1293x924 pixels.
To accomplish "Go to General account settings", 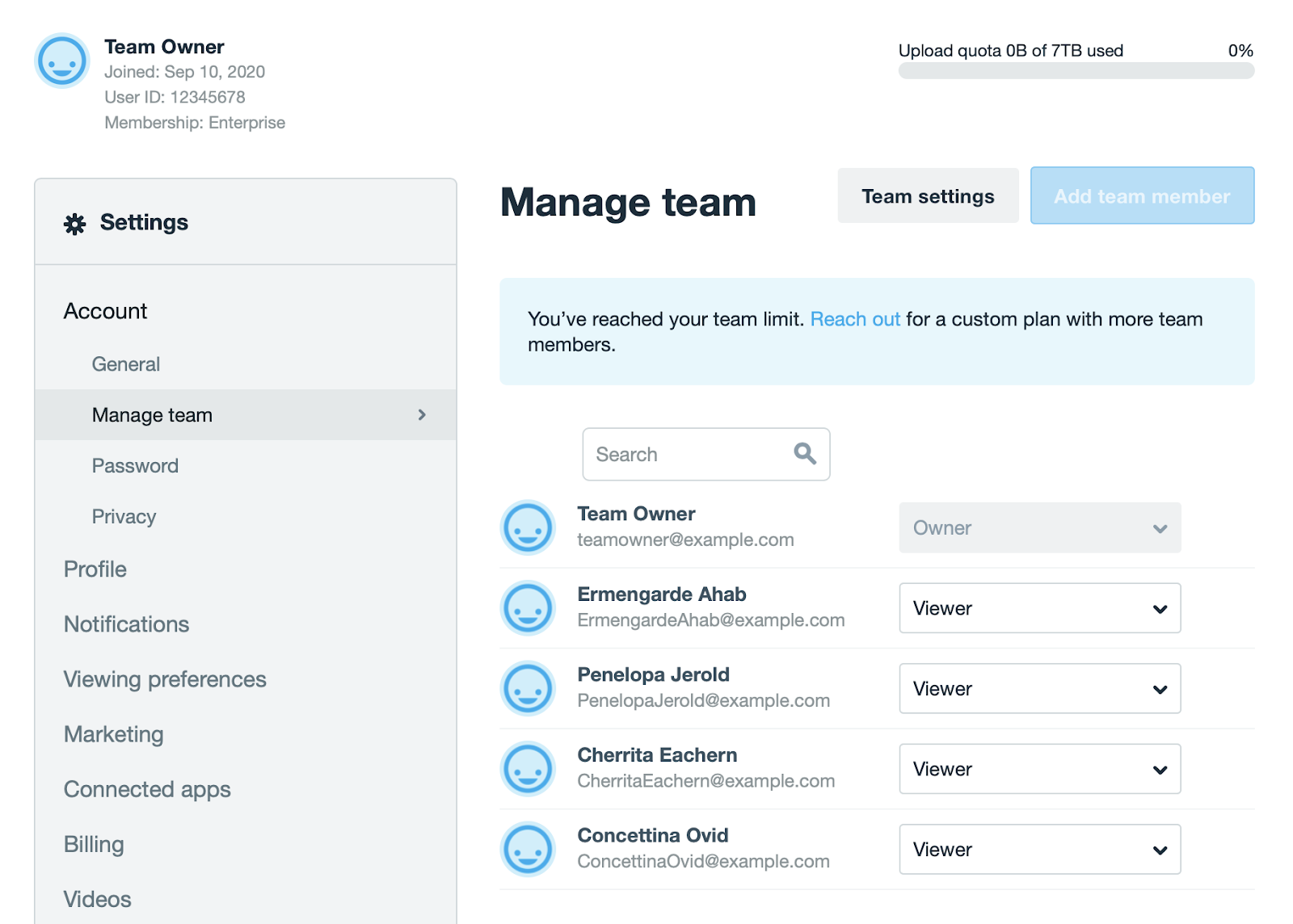I will [126, 364].
